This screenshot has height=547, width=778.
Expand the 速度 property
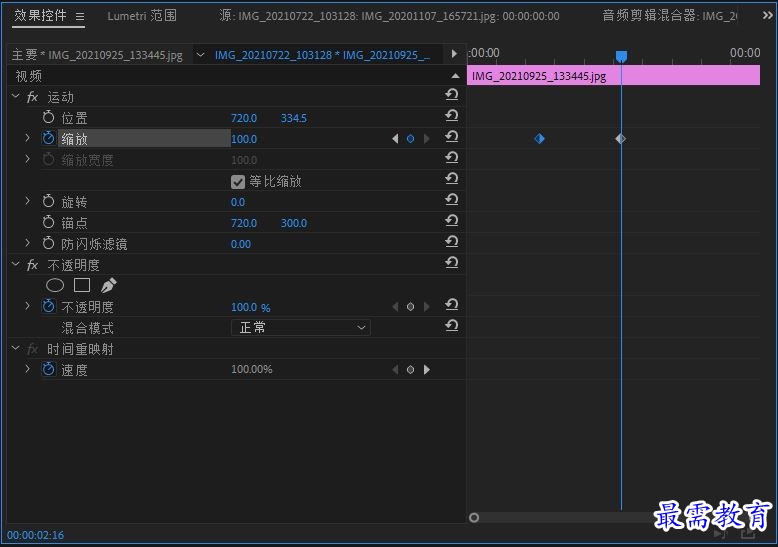27,369
